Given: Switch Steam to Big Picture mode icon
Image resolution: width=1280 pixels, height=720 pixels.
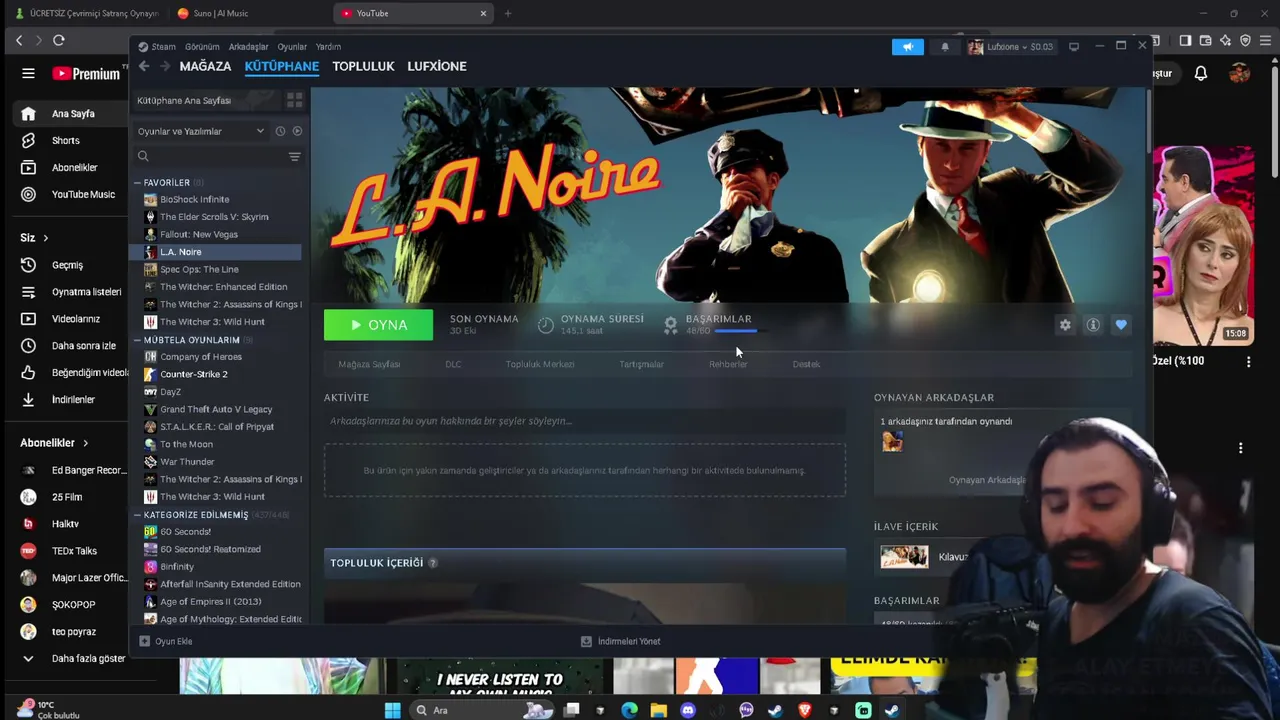Looking at the screenshot, I should [x=1074, y=47].
